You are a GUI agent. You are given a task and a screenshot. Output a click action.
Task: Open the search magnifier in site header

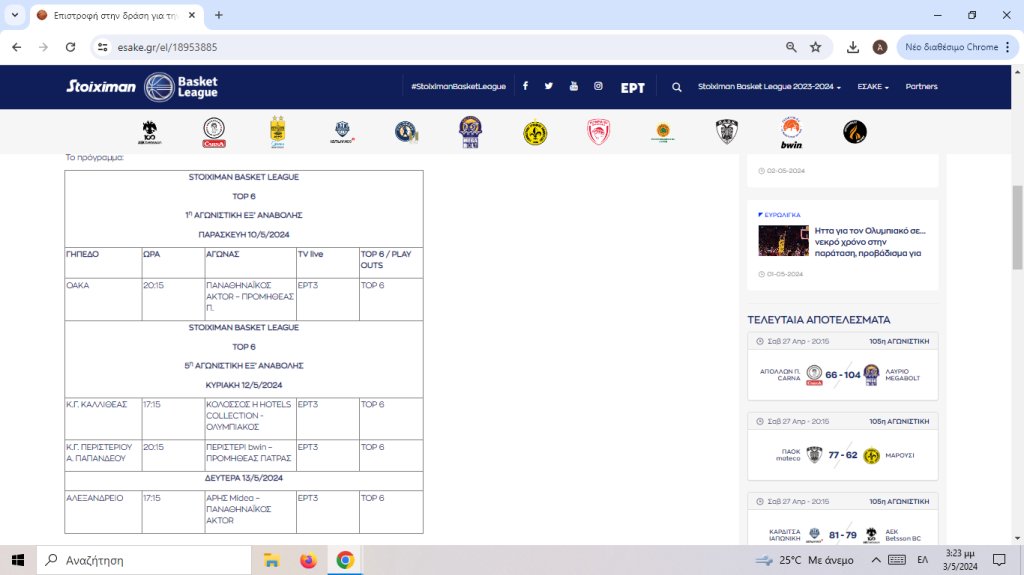(677, 87)
